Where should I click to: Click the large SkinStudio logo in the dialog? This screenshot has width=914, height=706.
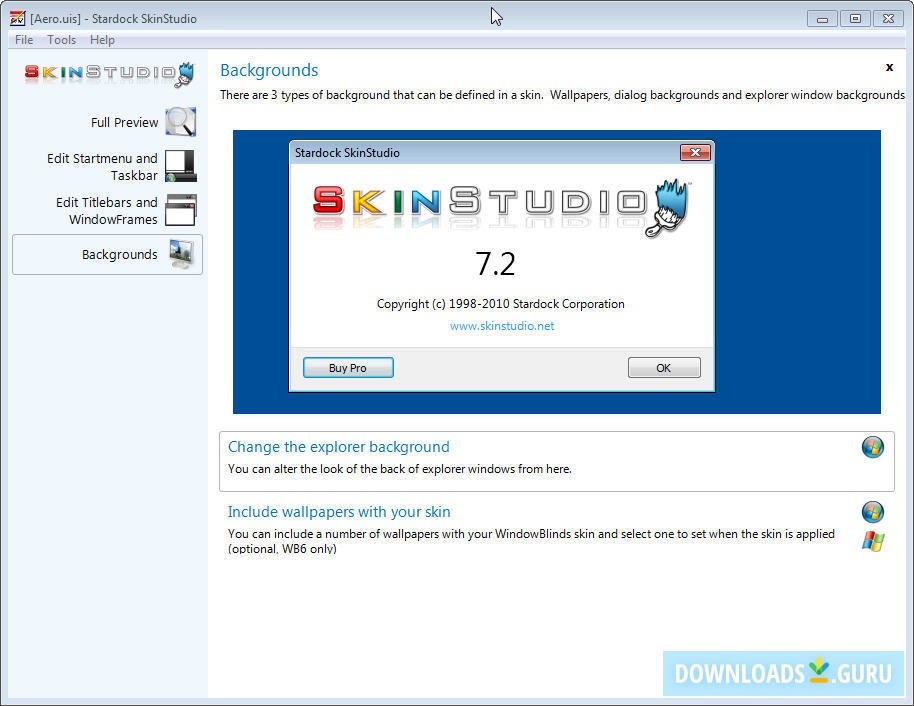501,208
